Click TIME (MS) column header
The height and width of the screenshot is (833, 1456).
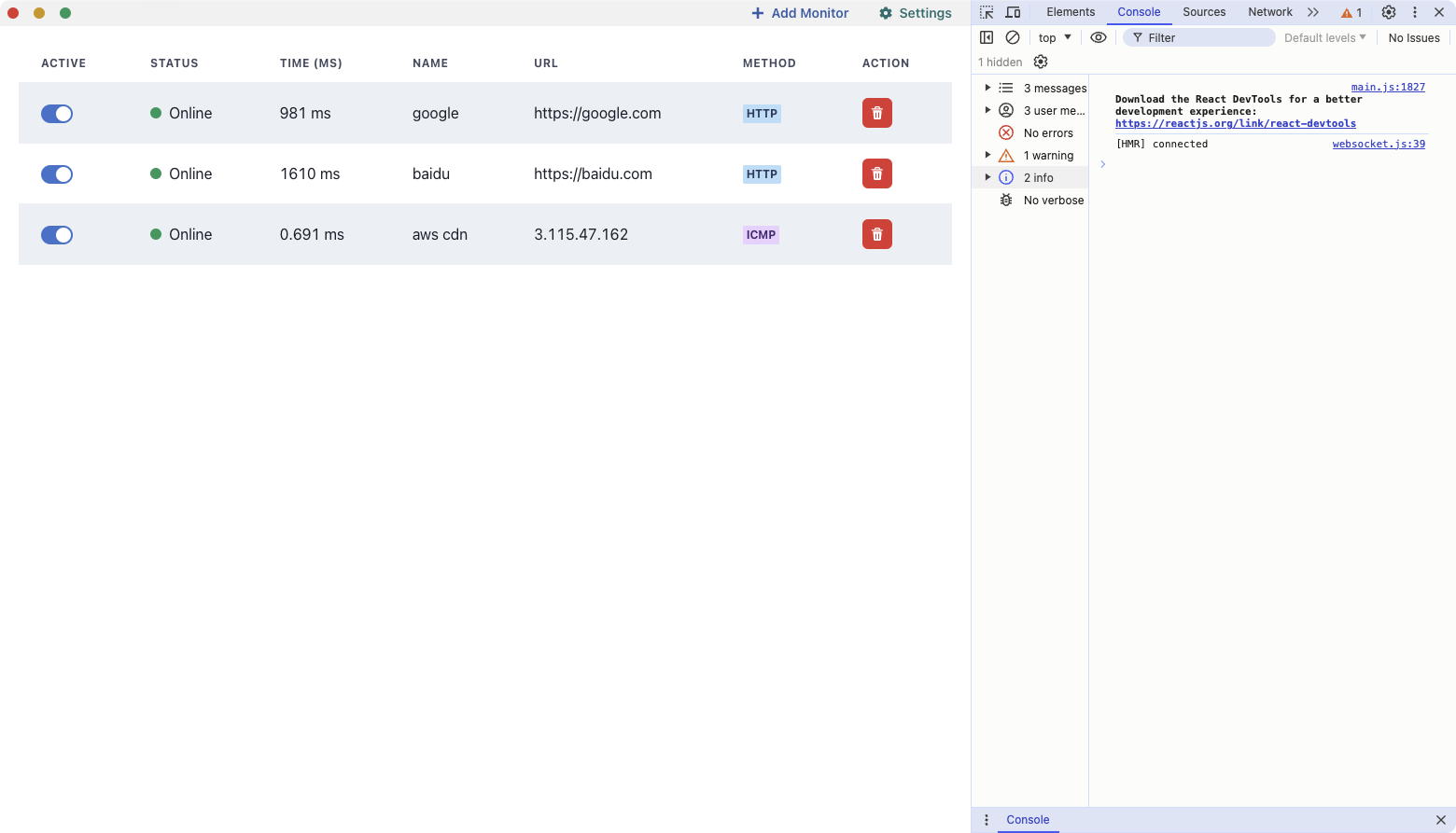(x=311, y=63)
